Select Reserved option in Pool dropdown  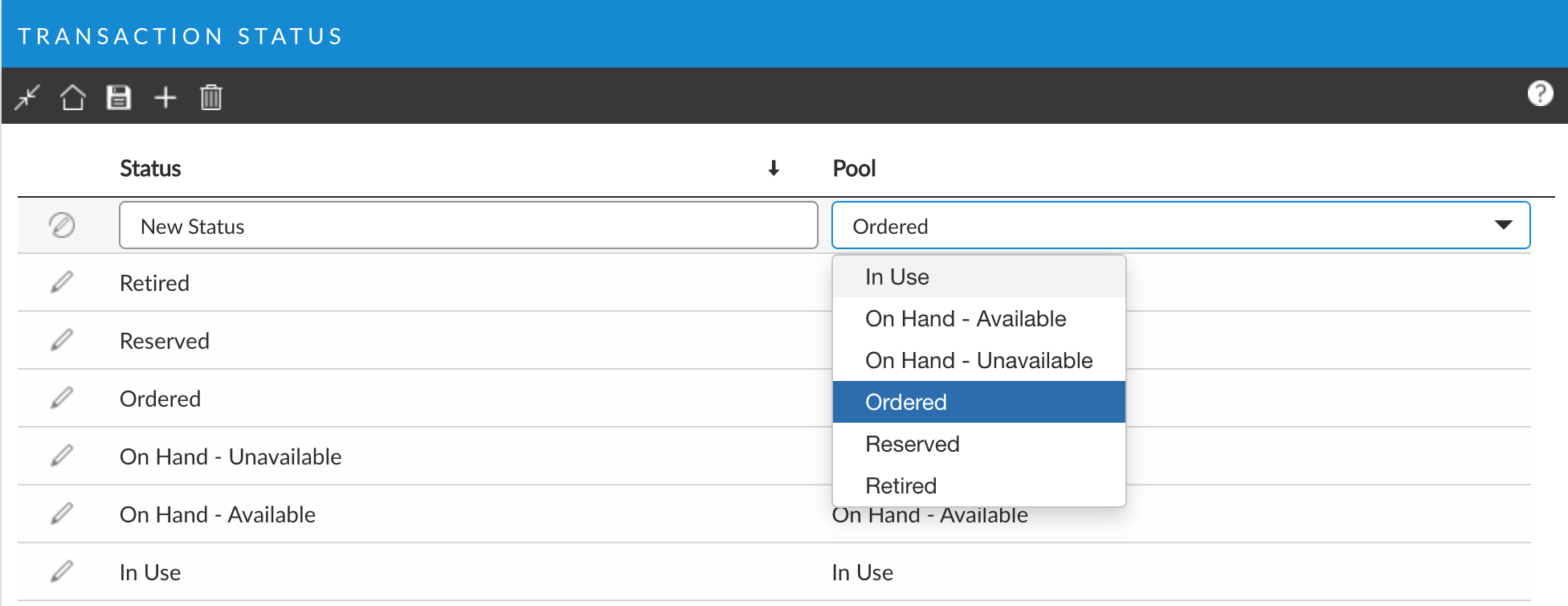click(913, 444)
